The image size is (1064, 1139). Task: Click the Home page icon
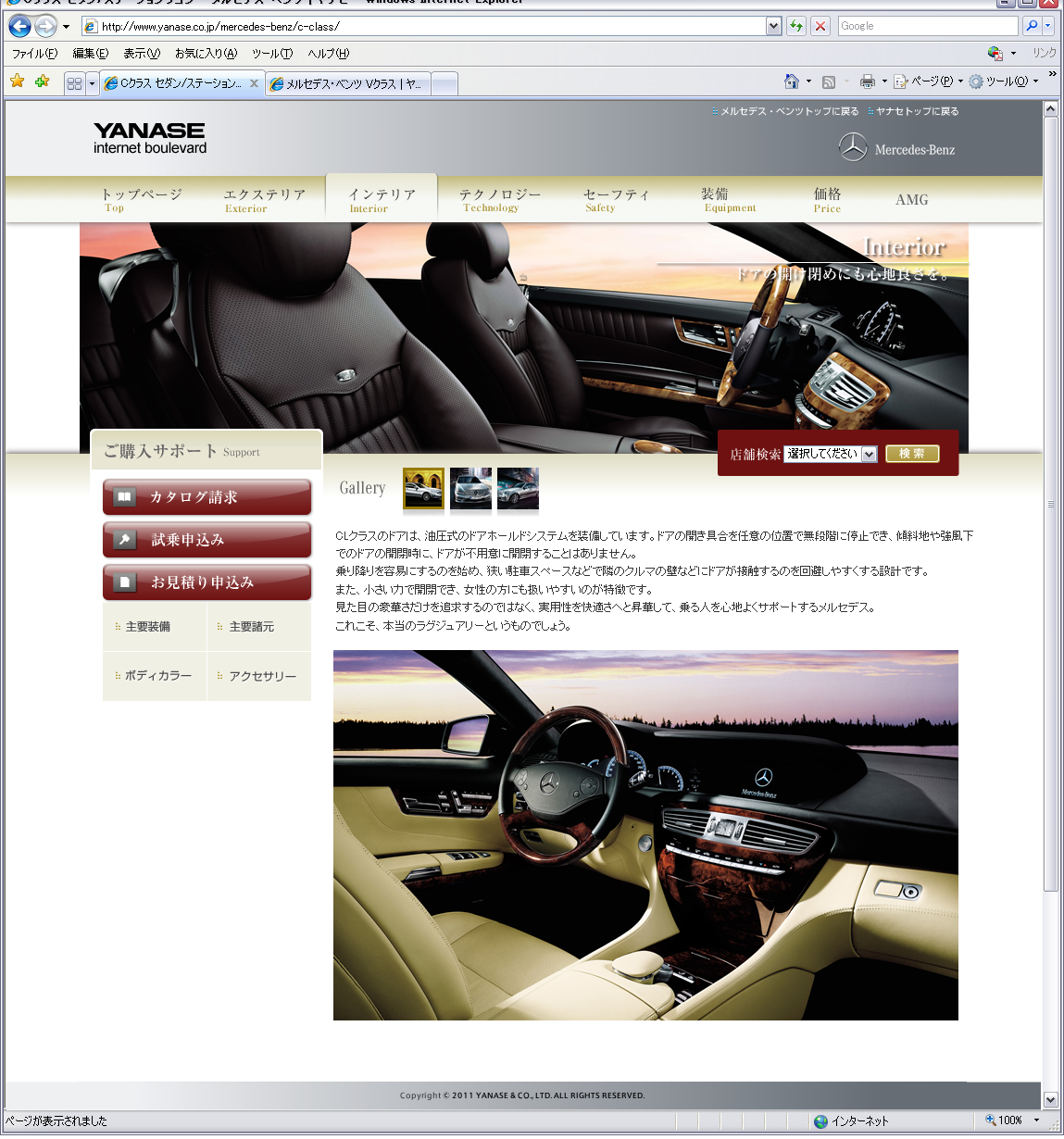(791, 81)
